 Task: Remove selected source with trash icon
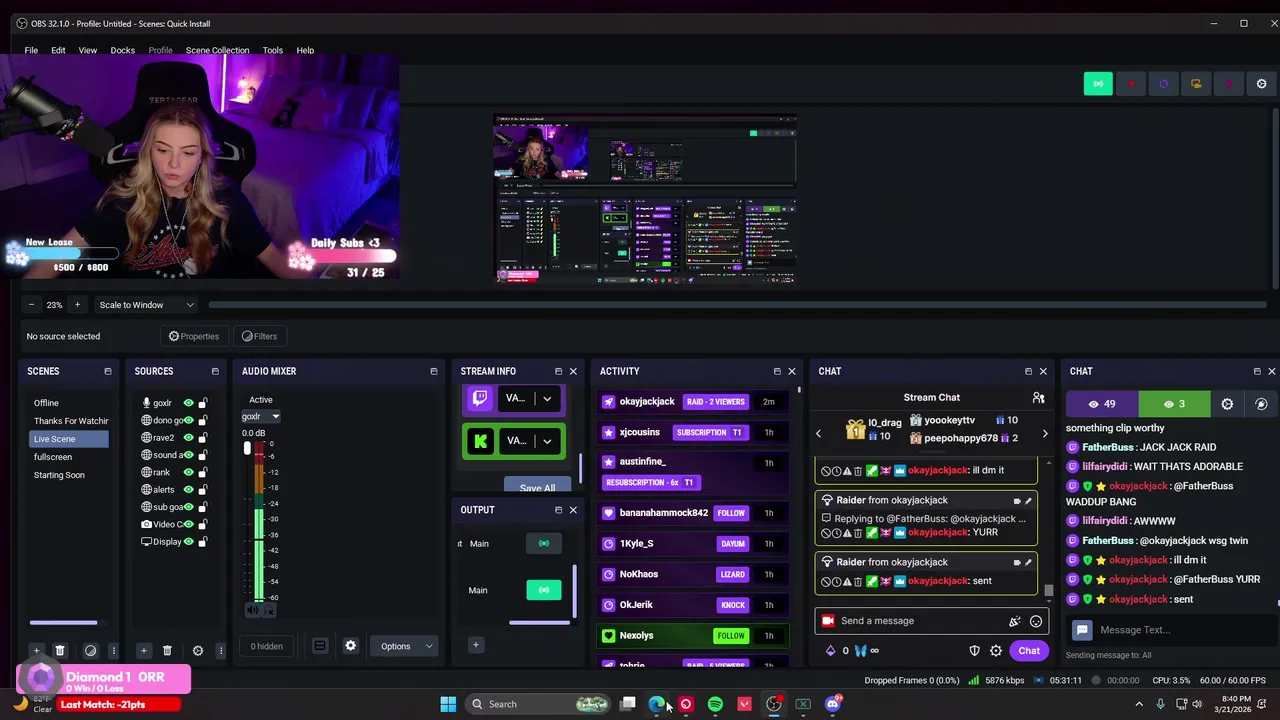pyautogui.click(x=167, y=651)
